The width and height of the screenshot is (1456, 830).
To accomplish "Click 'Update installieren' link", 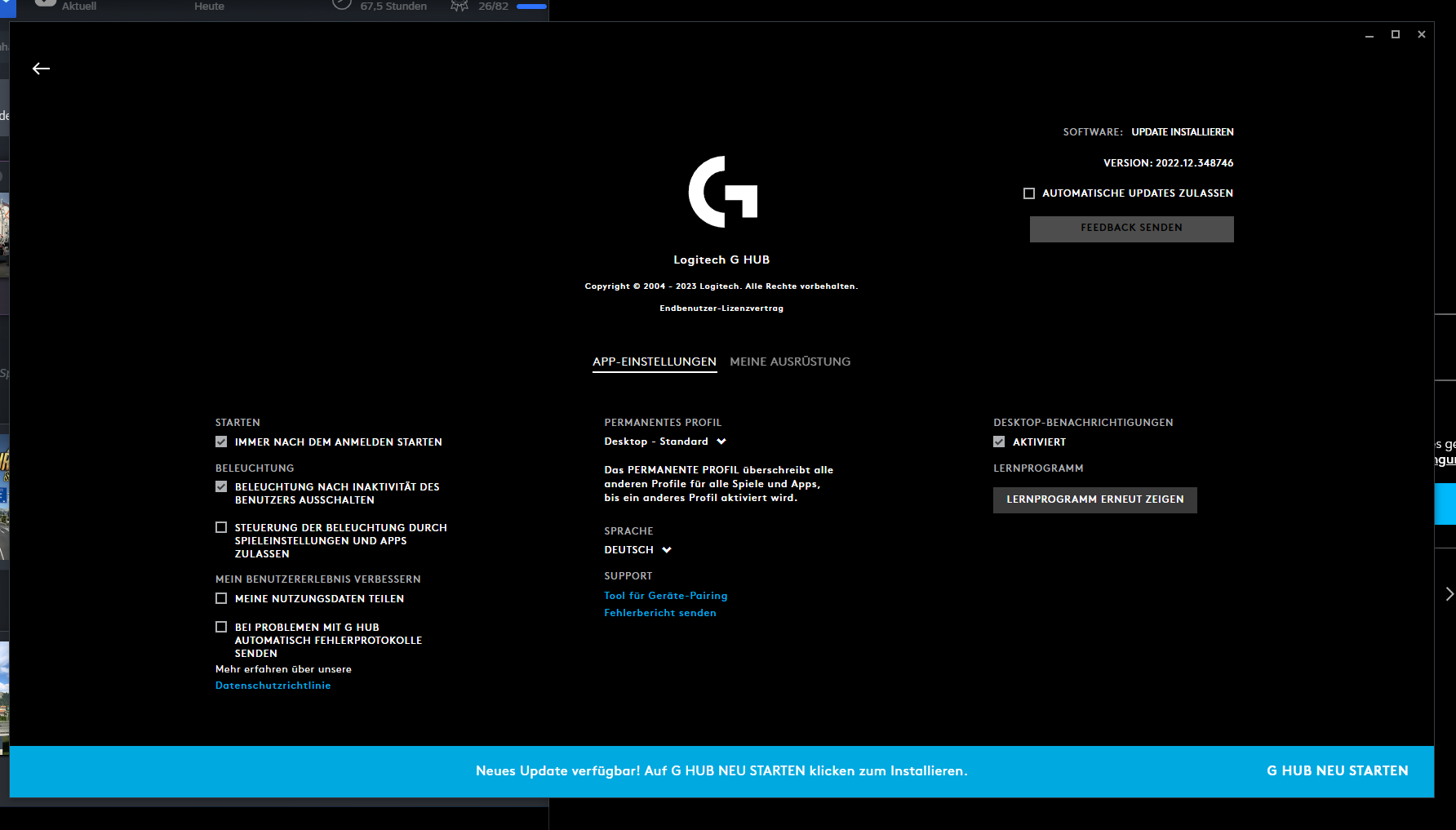I will 1183,132.
